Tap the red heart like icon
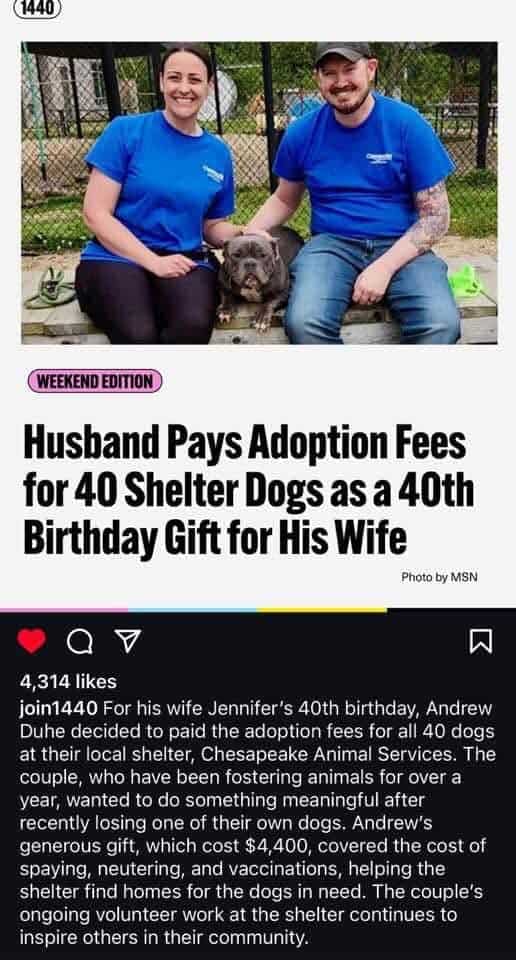The width and height of the screenshot is (516, 960). [x=31, y=640]
